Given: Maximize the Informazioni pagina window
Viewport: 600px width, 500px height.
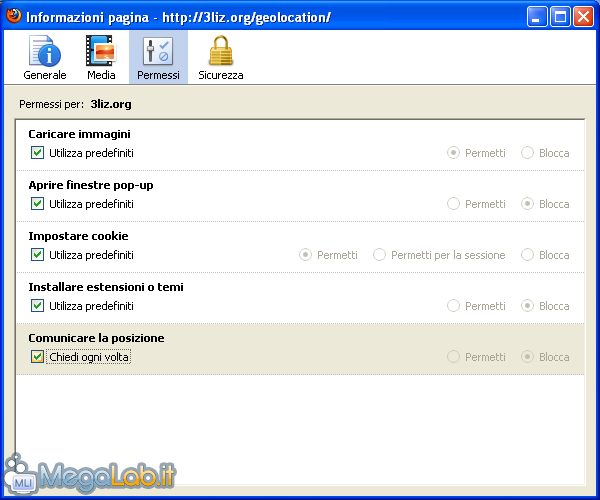Looking at the screenshot, I should click(560, 16).
